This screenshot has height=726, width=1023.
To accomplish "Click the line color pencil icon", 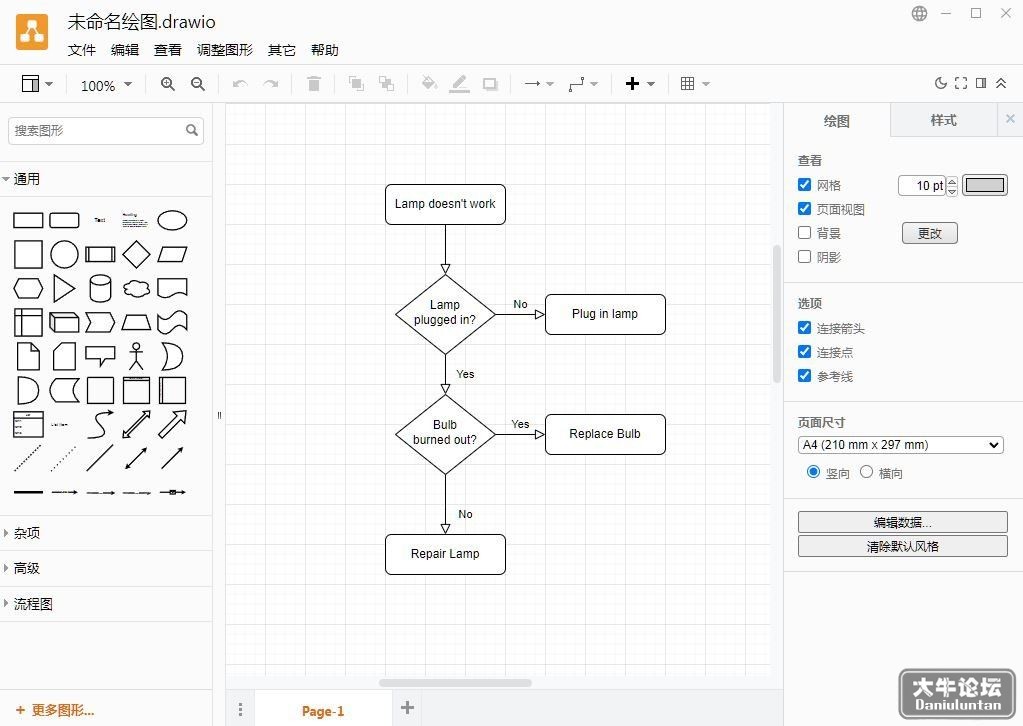I will 459,83.
